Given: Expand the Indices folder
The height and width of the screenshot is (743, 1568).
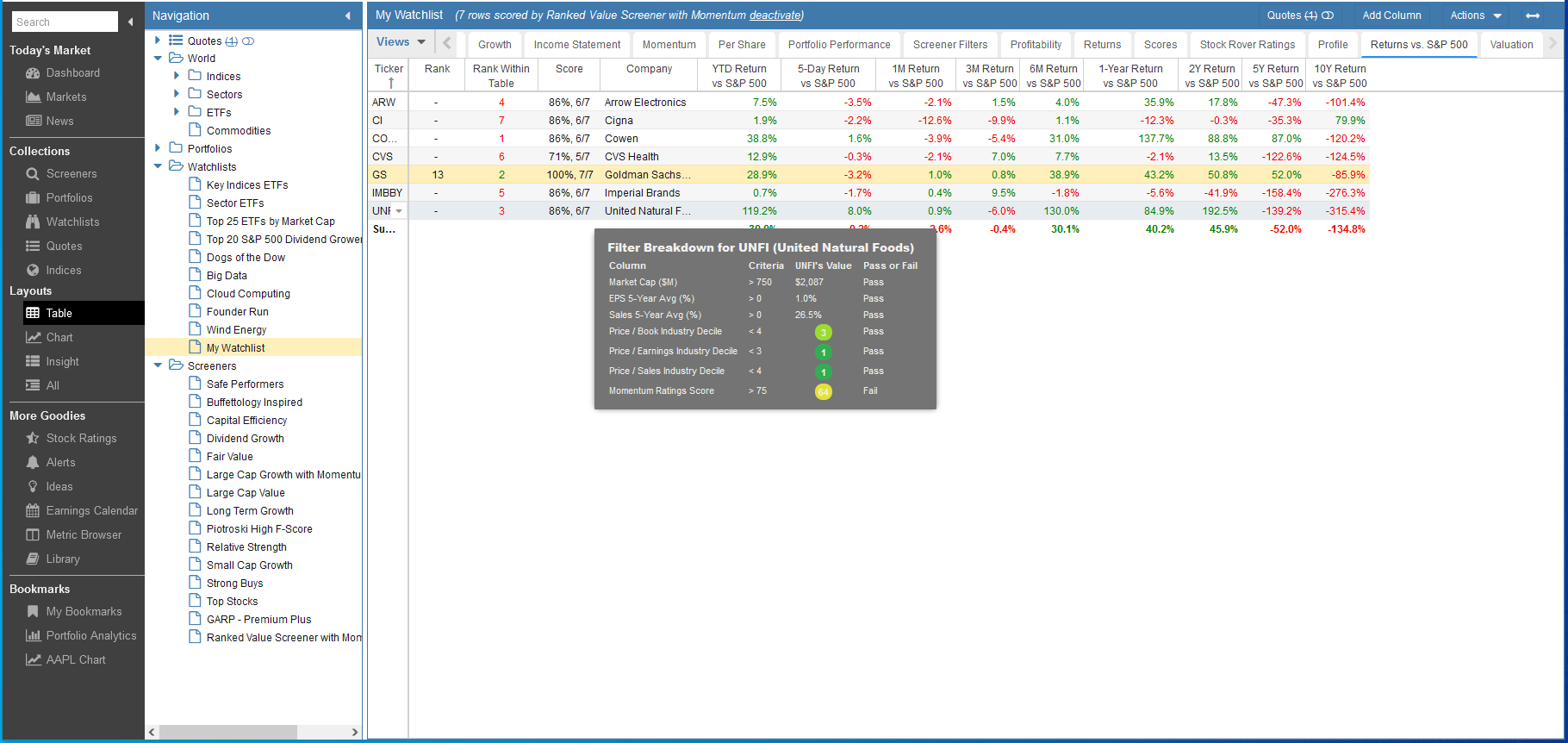Looking at the screenshot, I should point(177,76).
